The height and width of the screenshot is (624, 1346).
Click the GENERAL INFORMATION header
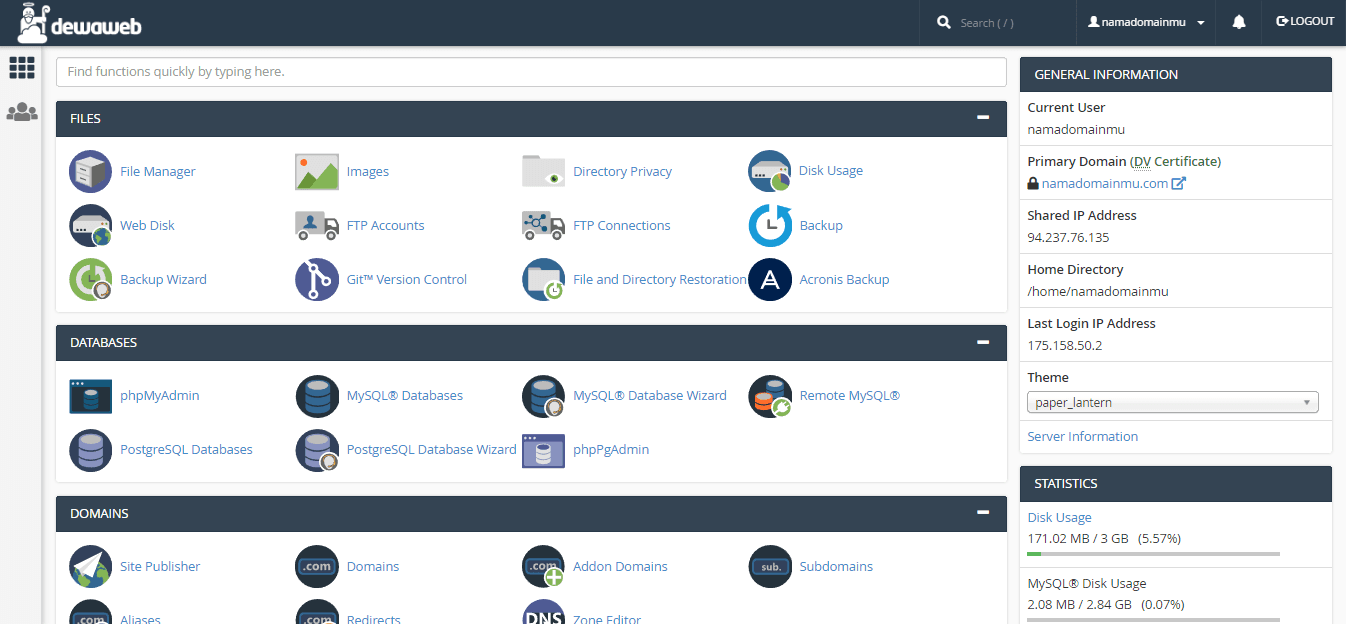click(1176, 74)
